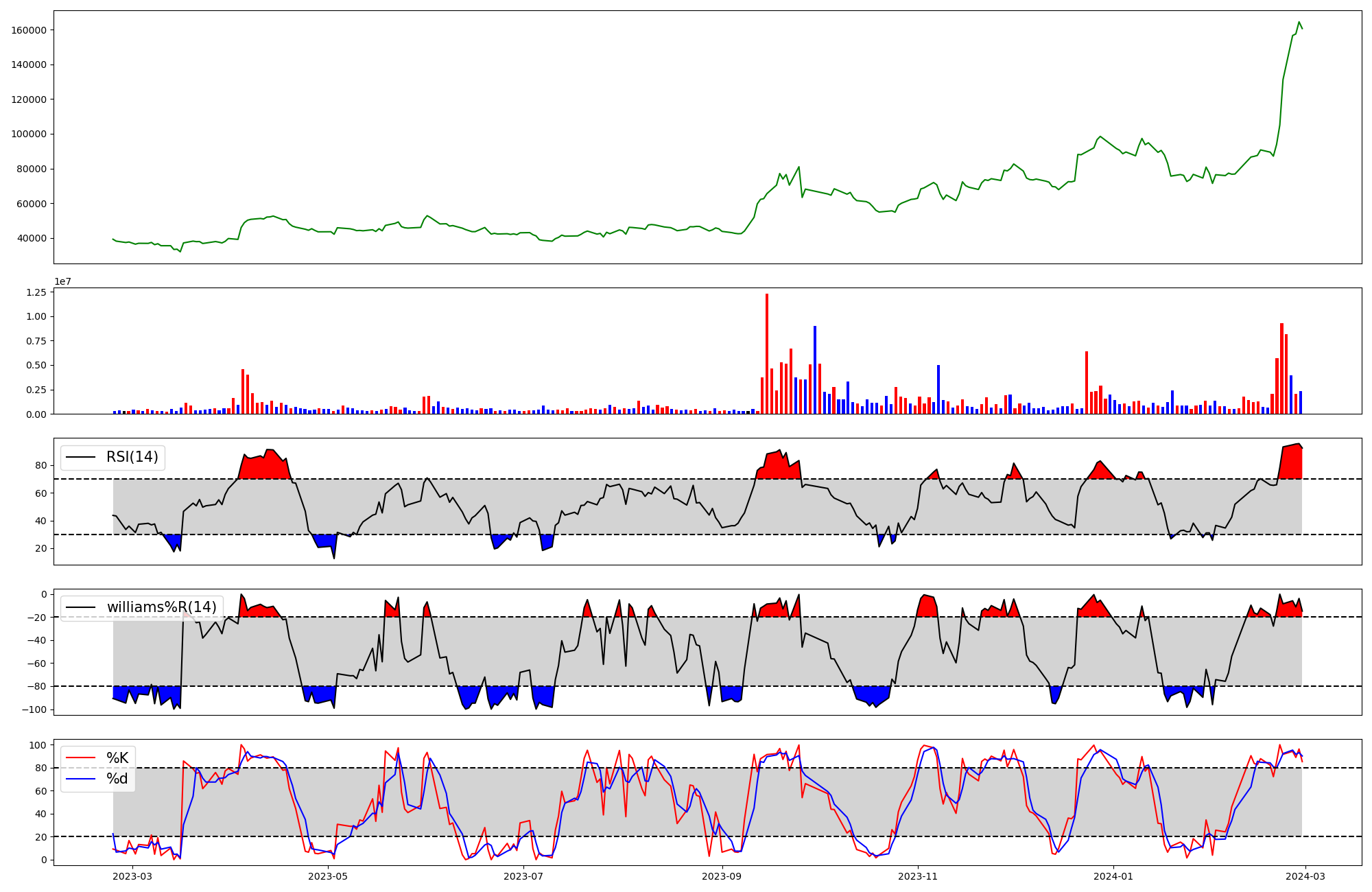Viewport: 1372px width, 892px height.
Task: Click the tallest red volume bar
Action: tap(767, 343)
